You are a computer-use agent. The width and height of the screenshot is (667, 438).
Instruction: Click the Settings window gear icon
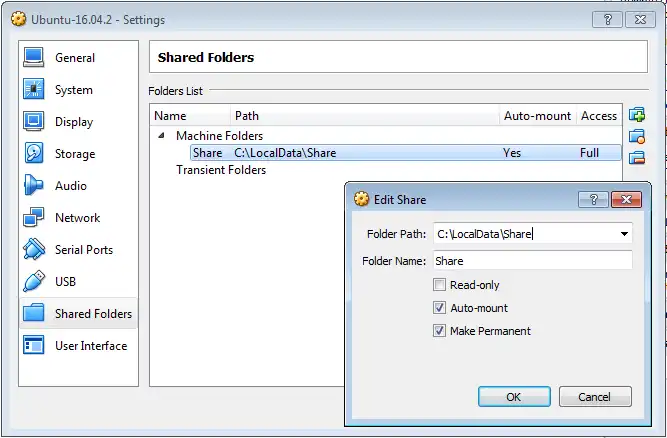pyautogui.click(x=18, y=19)
